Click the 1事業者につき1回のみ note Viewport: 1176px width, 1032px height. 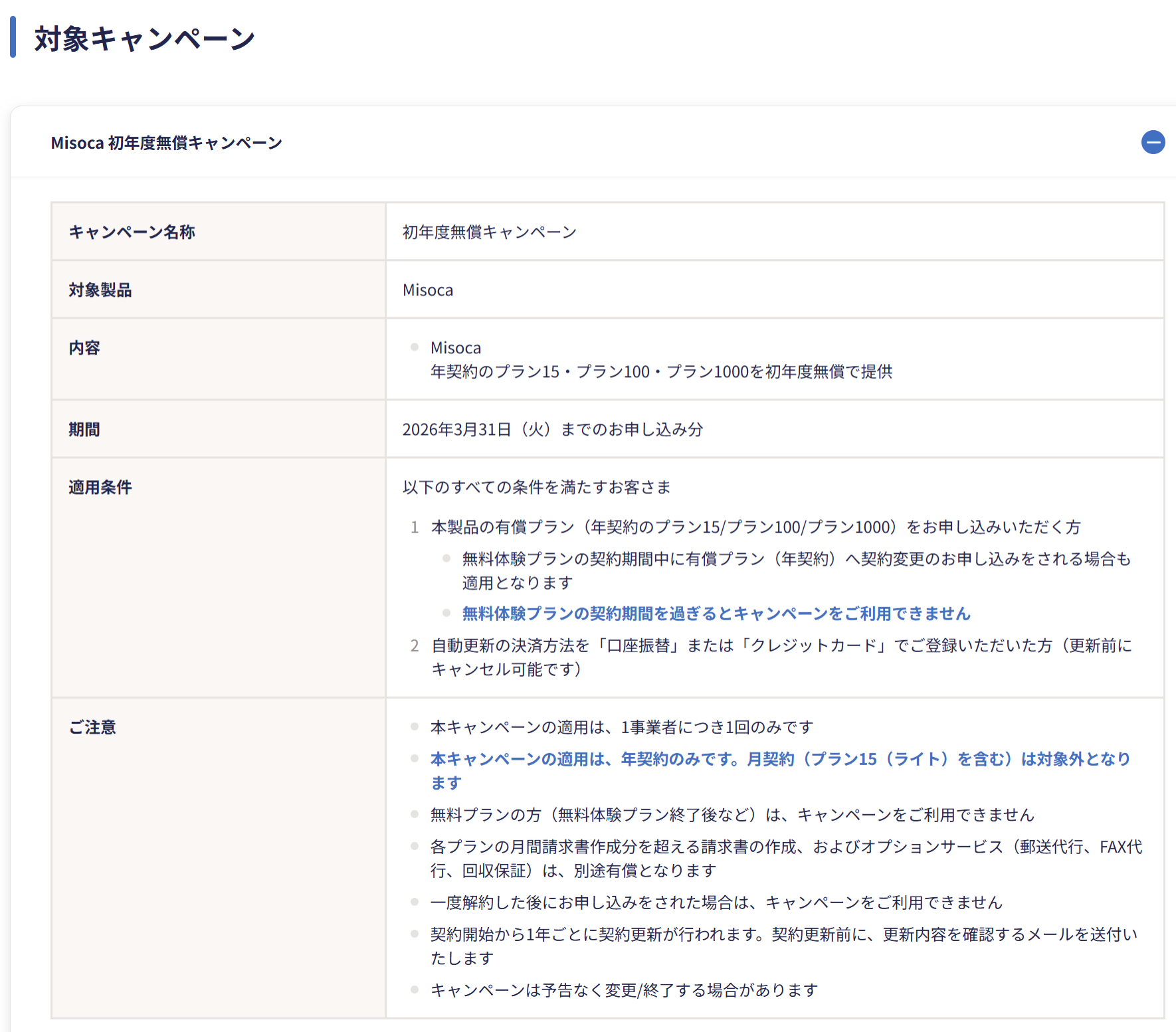tap(621, 727)
